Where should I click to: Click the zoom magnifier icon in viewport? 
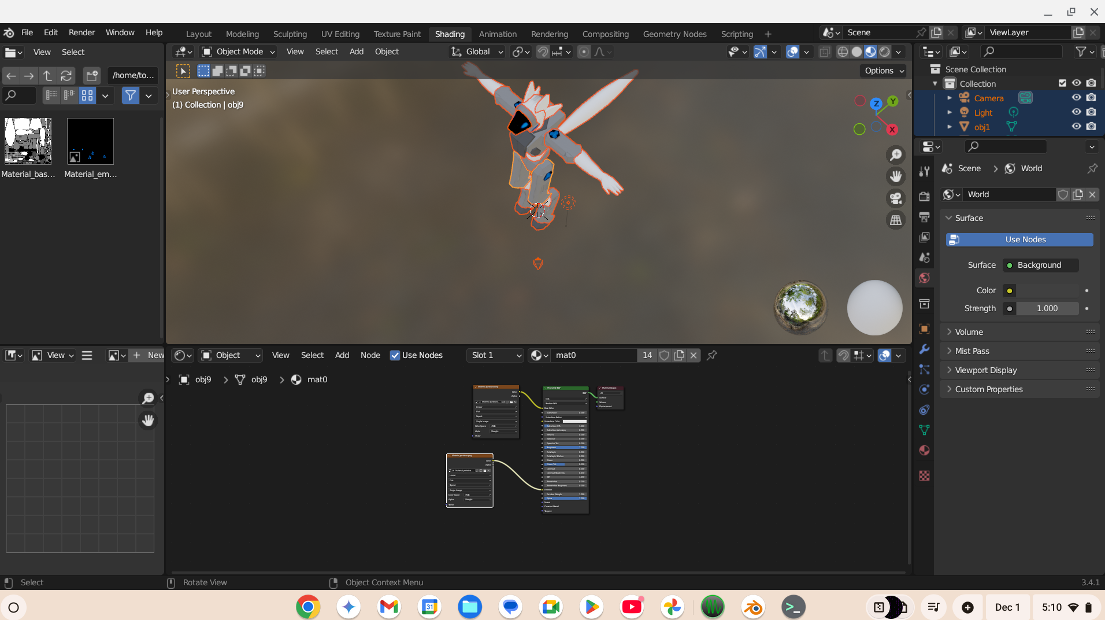click(x=896, y=155)
